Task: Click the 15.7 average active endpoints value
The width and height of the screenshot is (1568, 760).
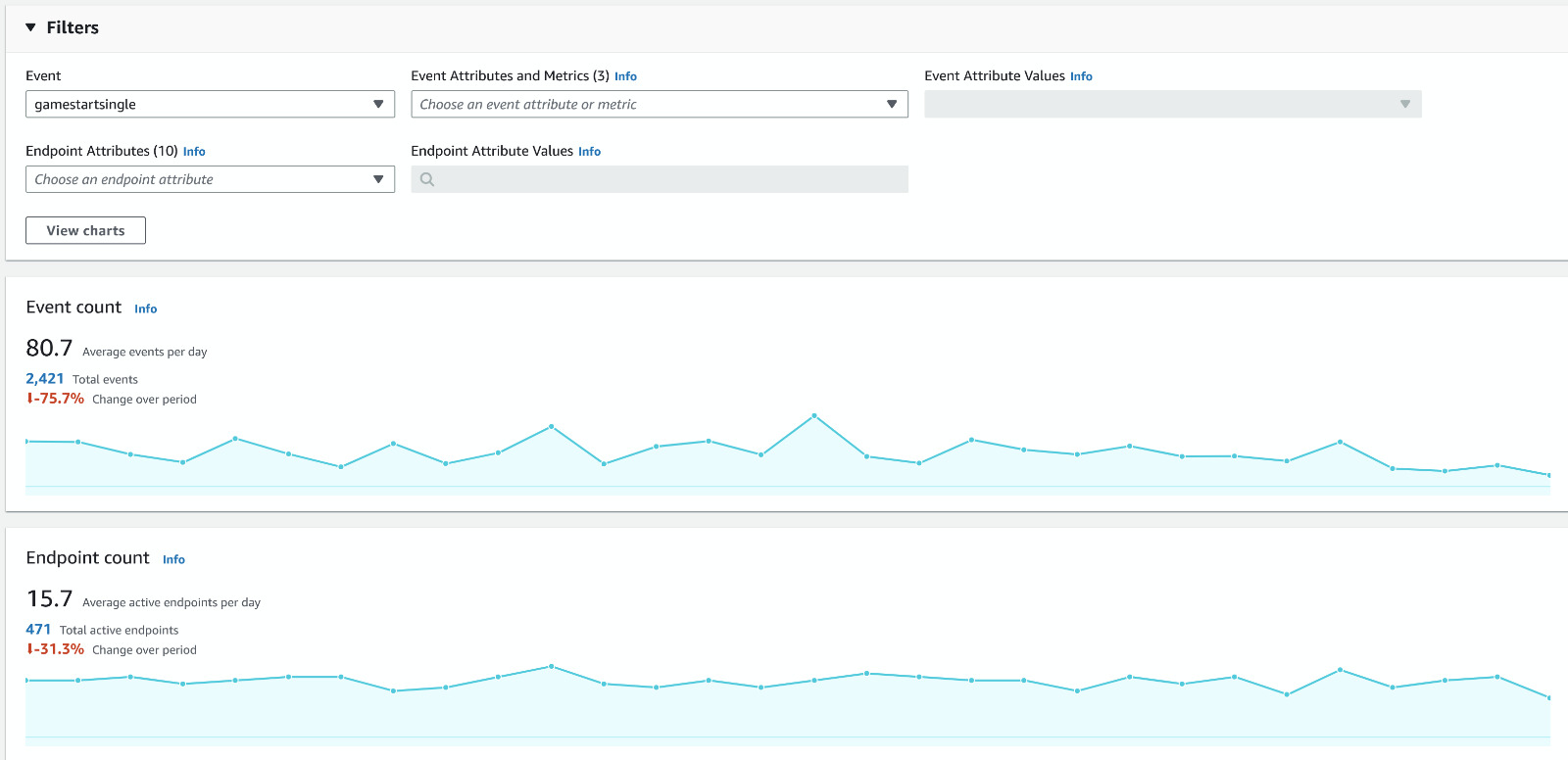Action: coord(49,598)
